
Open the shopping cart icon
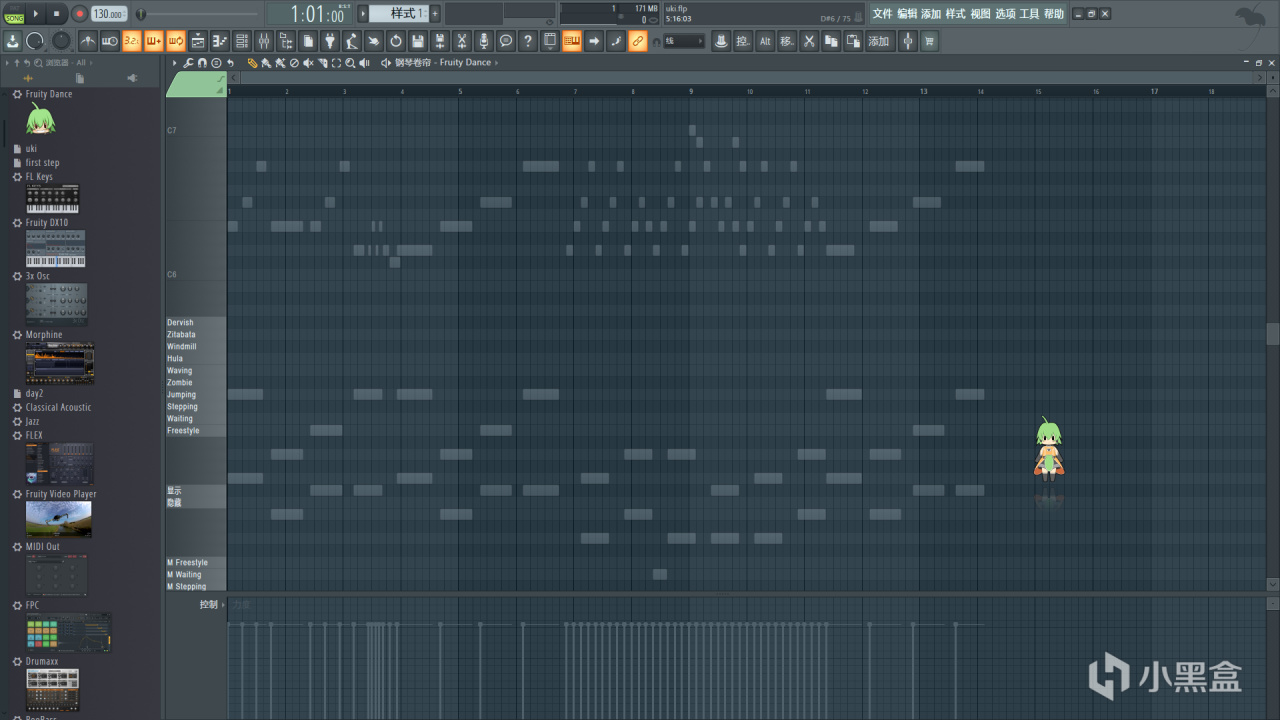[x=930, y=41]
